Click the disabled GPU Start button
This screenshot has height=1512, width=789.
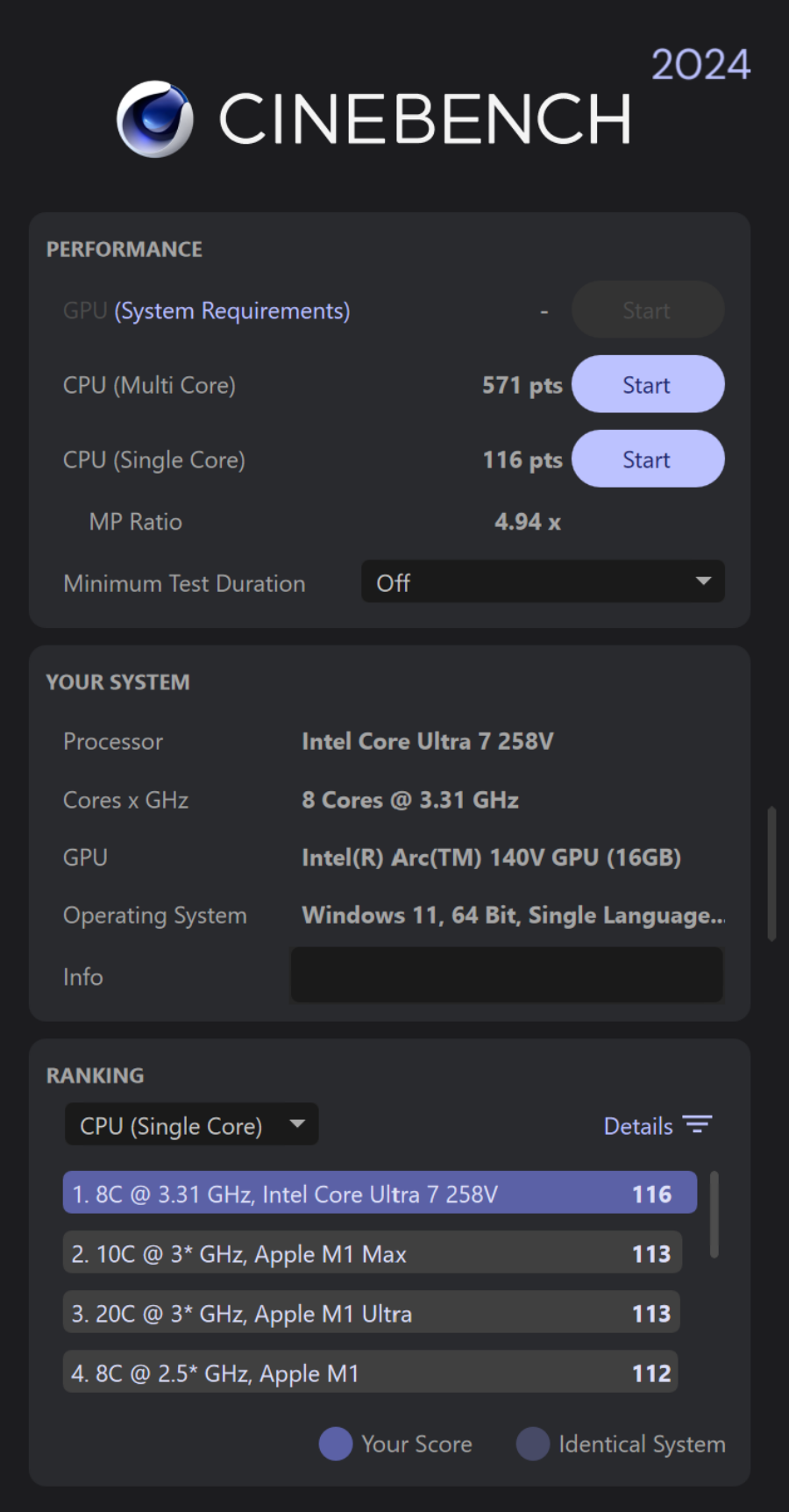click(647, 310)
